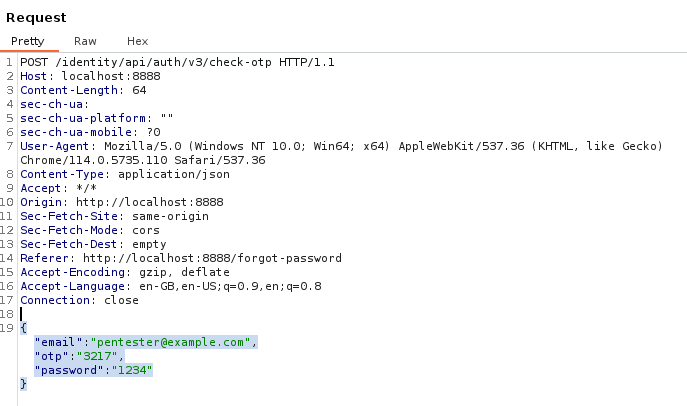This screenshot has height=406, width=687.
Task: Select the Pretty tab
Action: coord(28,41)
